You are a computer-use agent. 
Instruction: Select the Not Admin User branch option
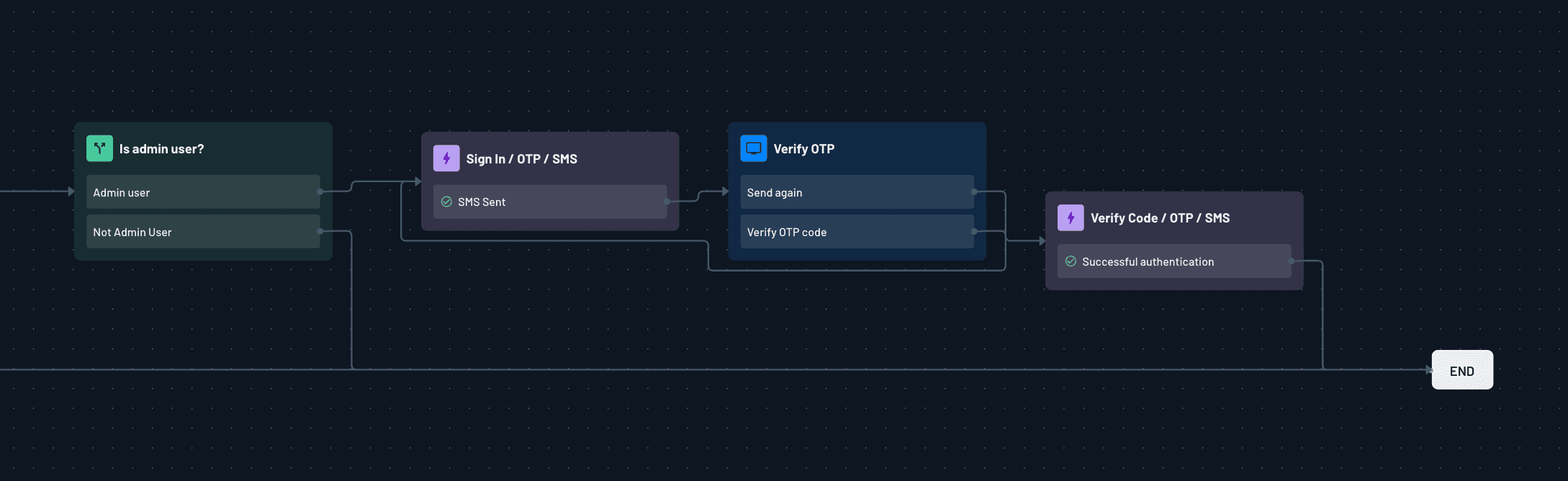click(x=202, y=231)
